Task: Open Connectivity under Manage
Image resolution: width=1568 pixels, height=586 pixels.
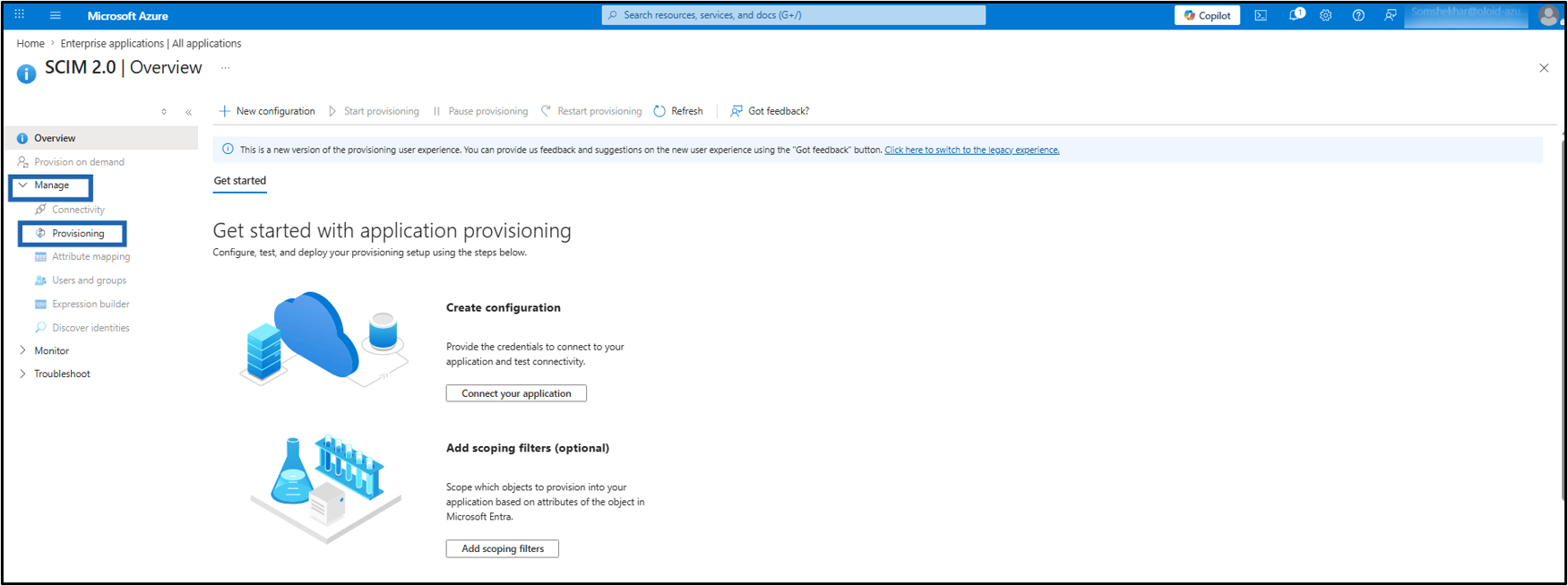Action: 78,210
